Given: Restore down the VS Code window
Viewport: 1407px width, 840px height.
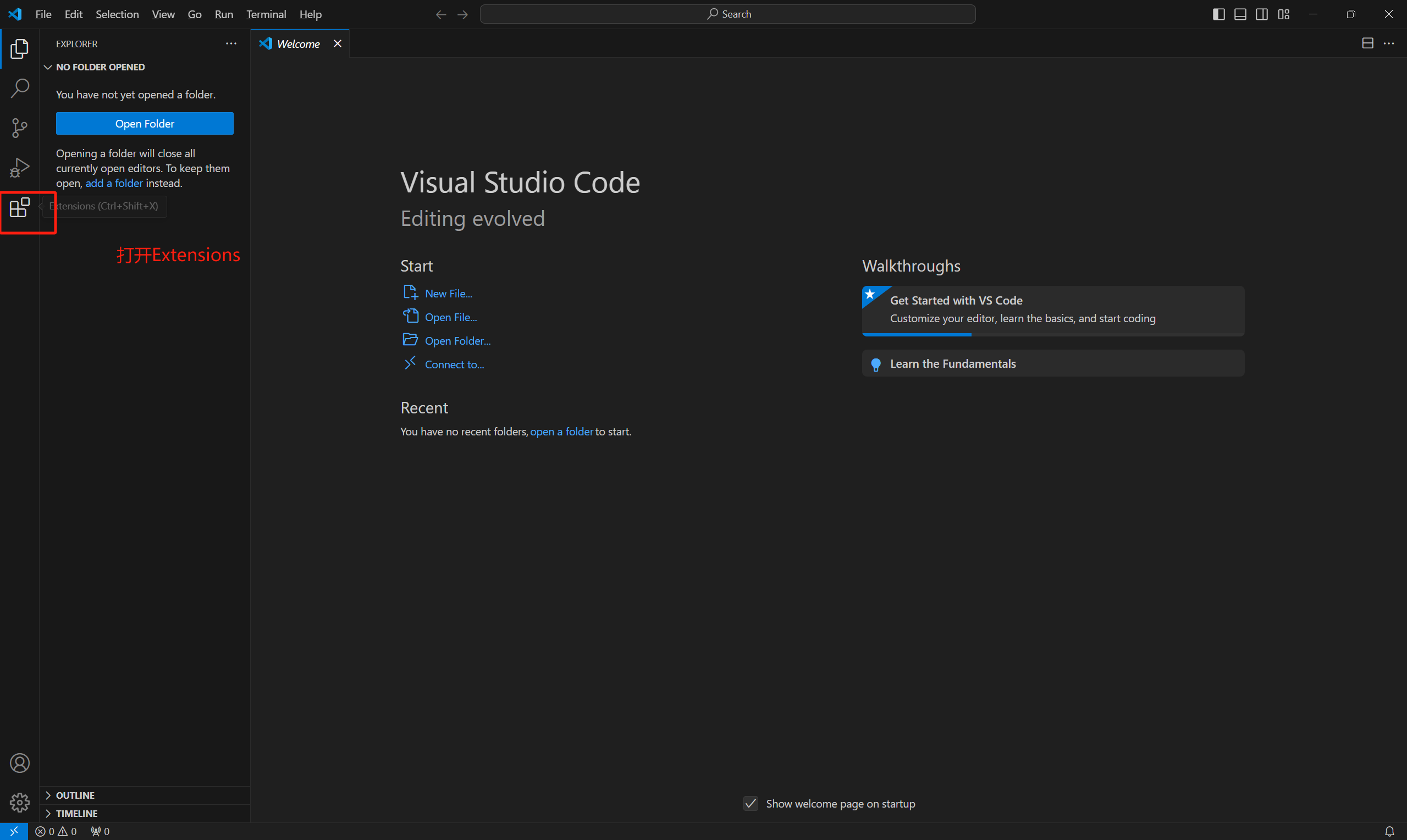Looking at the screenshot, I should click(x=1350, y=14).
